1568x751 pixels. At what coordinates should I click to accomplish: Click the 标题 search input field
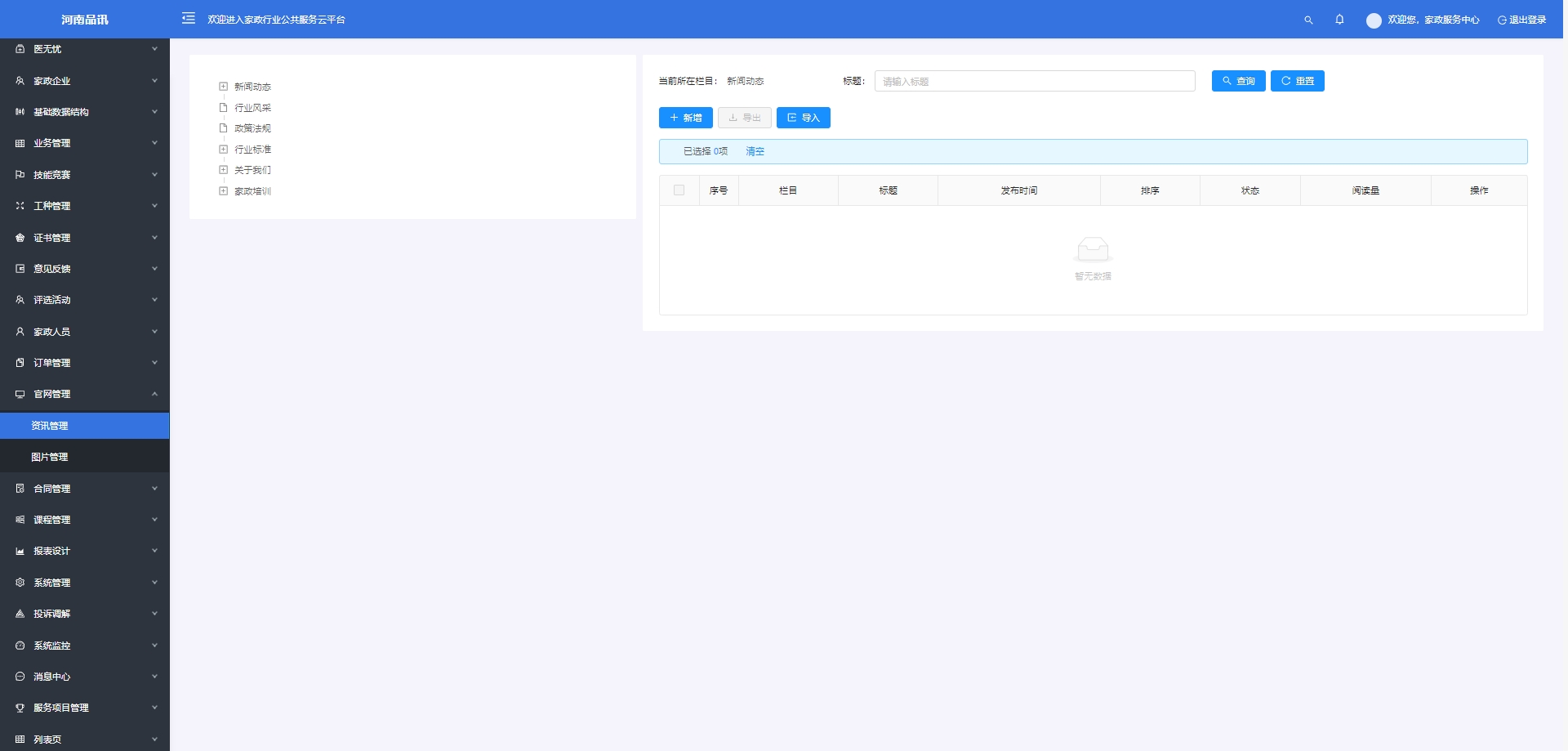coord(1034,81)
